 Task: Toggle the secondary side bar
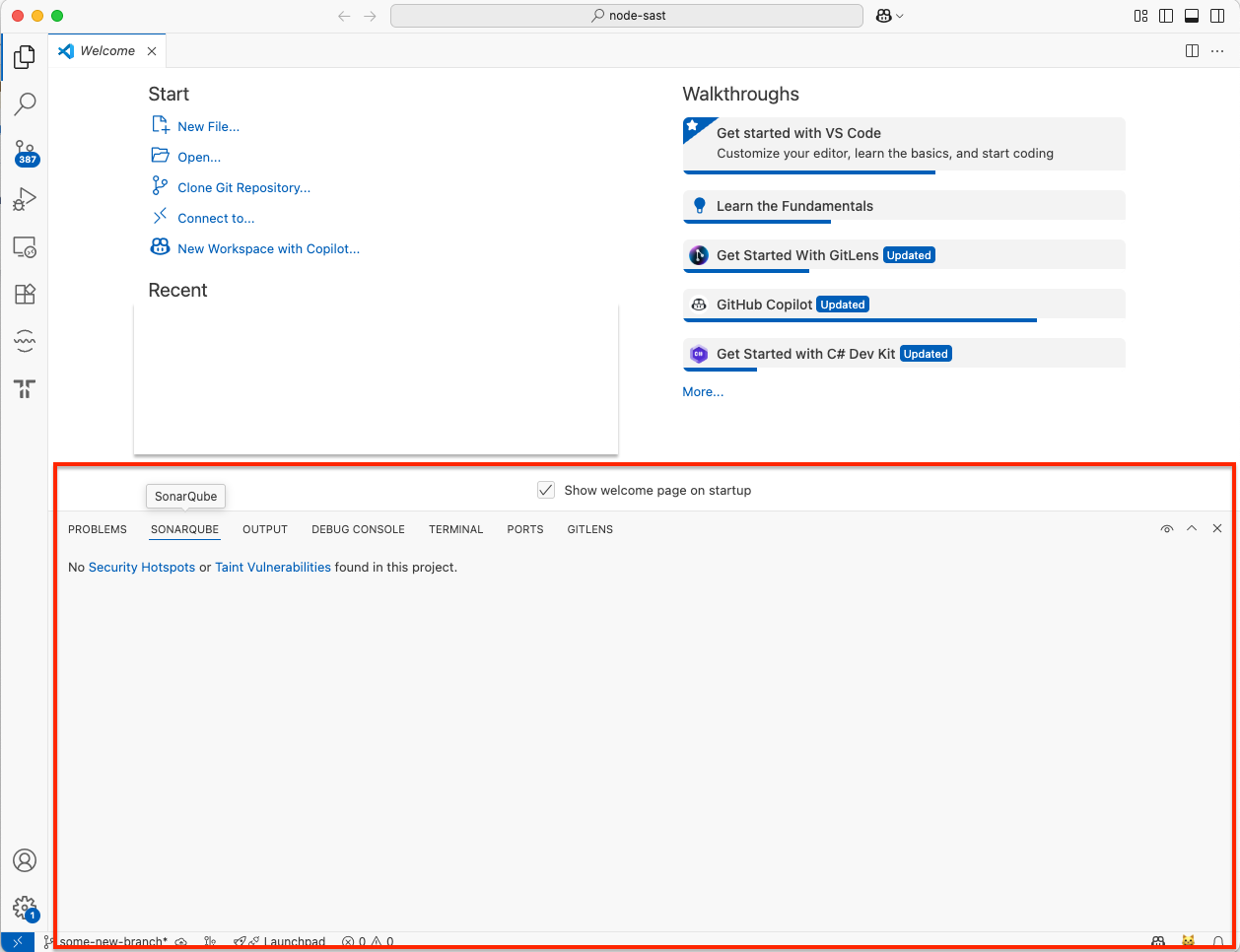coord(1217,16)
